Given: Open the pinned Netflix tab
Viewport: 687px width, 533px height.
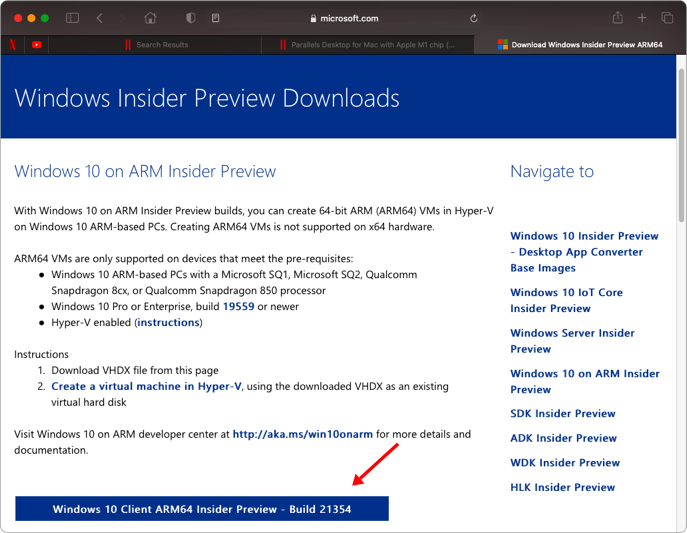Looking at the screenshot, I should 13,45.
